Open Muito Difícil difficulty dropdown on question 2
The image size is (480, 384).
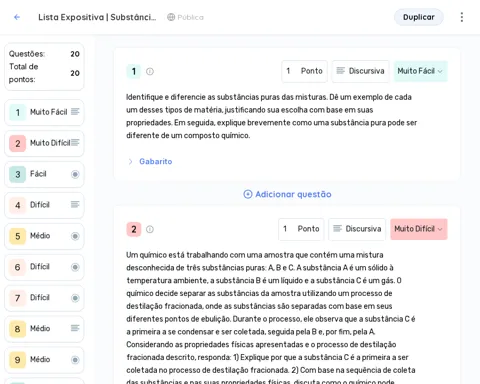point(419,229)
